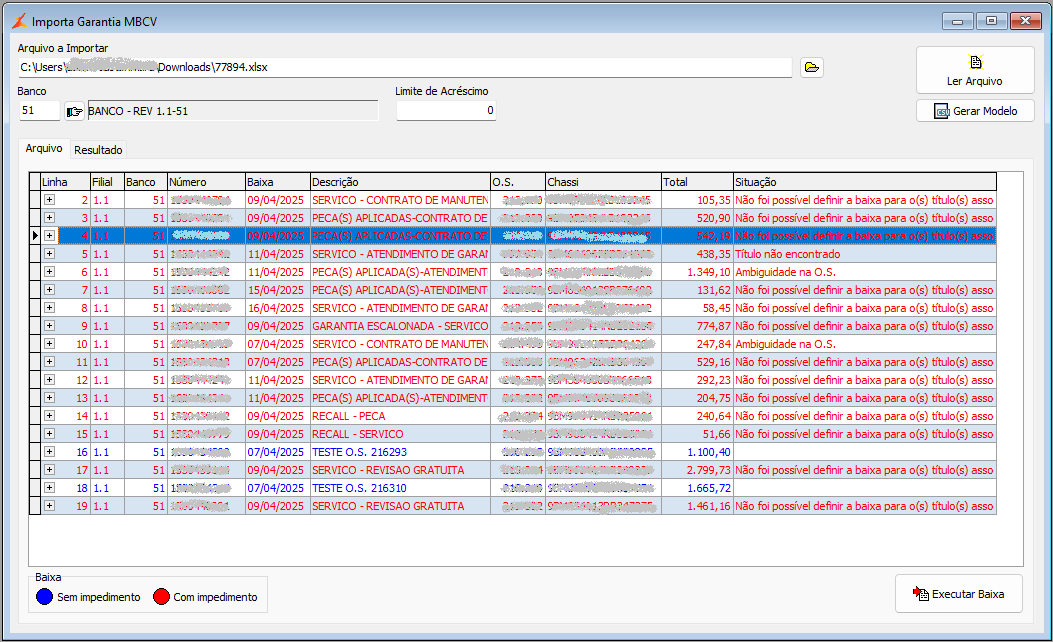Click the 'GARANTIA ESCALONADA - SERVICO' cell
The image size is (1053, 642).
(x=400, y=326)
